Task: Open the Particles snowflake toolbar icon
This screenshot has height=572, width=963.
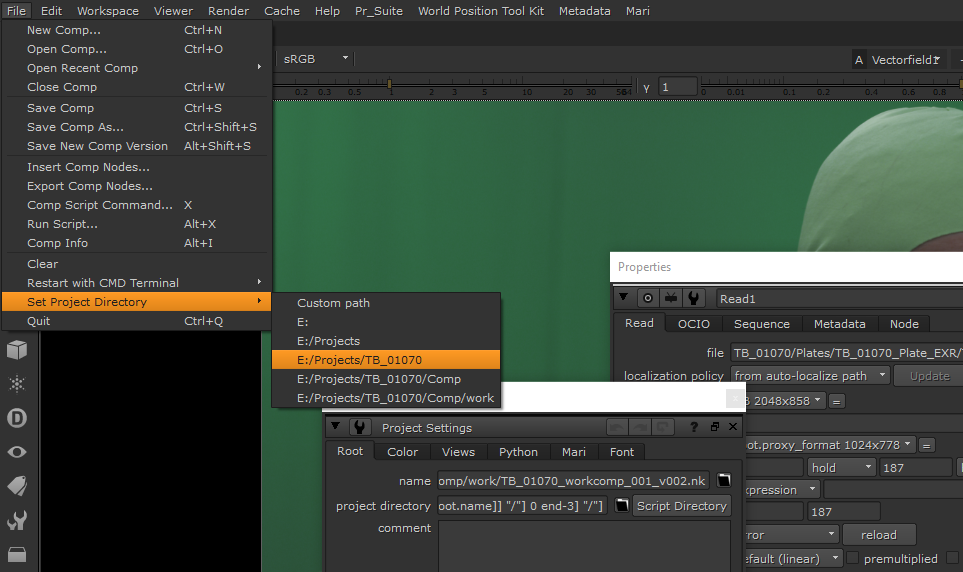Action: point(17,384)
